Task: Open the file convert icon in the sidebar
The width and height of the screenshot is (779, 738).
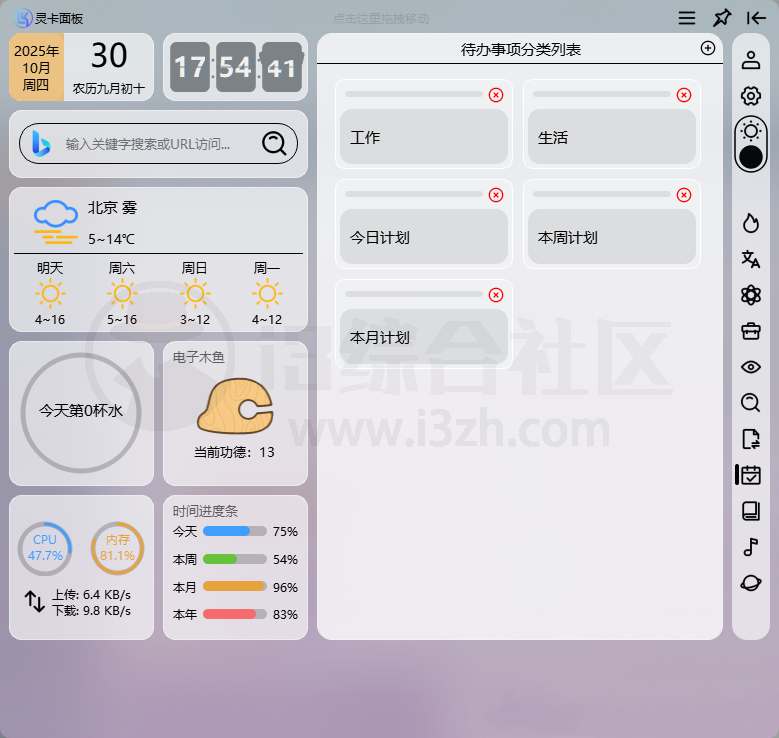Action: pyautogui.click(x=751, y=439)
